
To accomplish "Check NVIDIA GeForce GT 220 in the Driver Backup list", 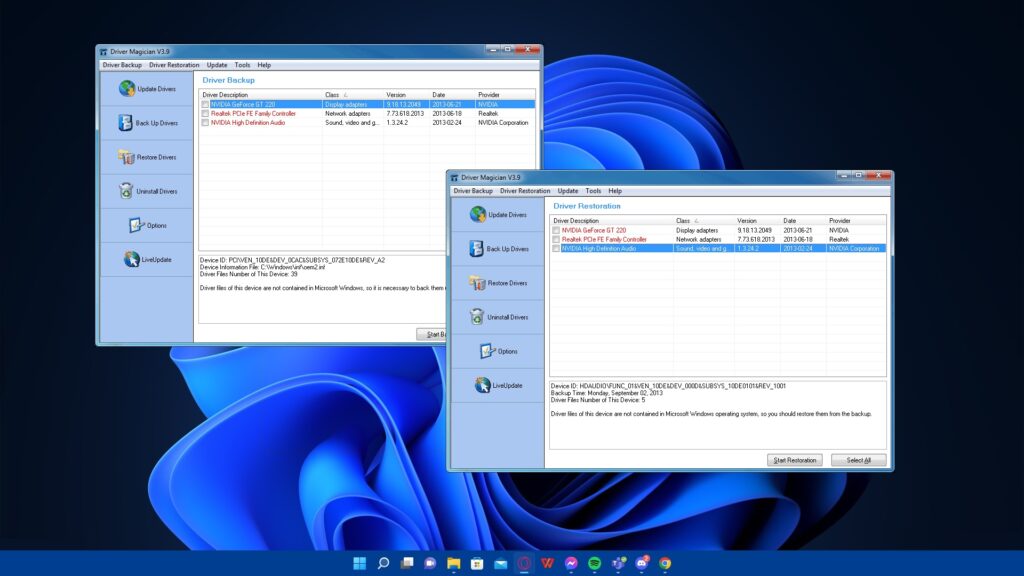I will tap(205, 104).
